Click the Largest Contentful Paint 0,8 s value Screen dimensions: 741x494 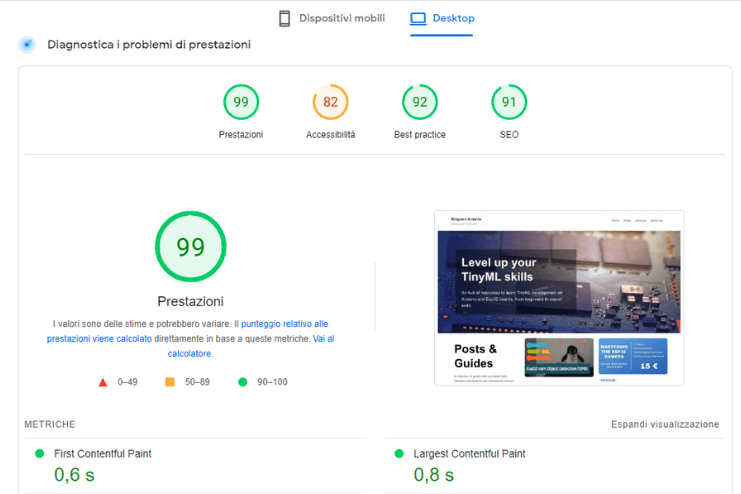coord(433,475)
